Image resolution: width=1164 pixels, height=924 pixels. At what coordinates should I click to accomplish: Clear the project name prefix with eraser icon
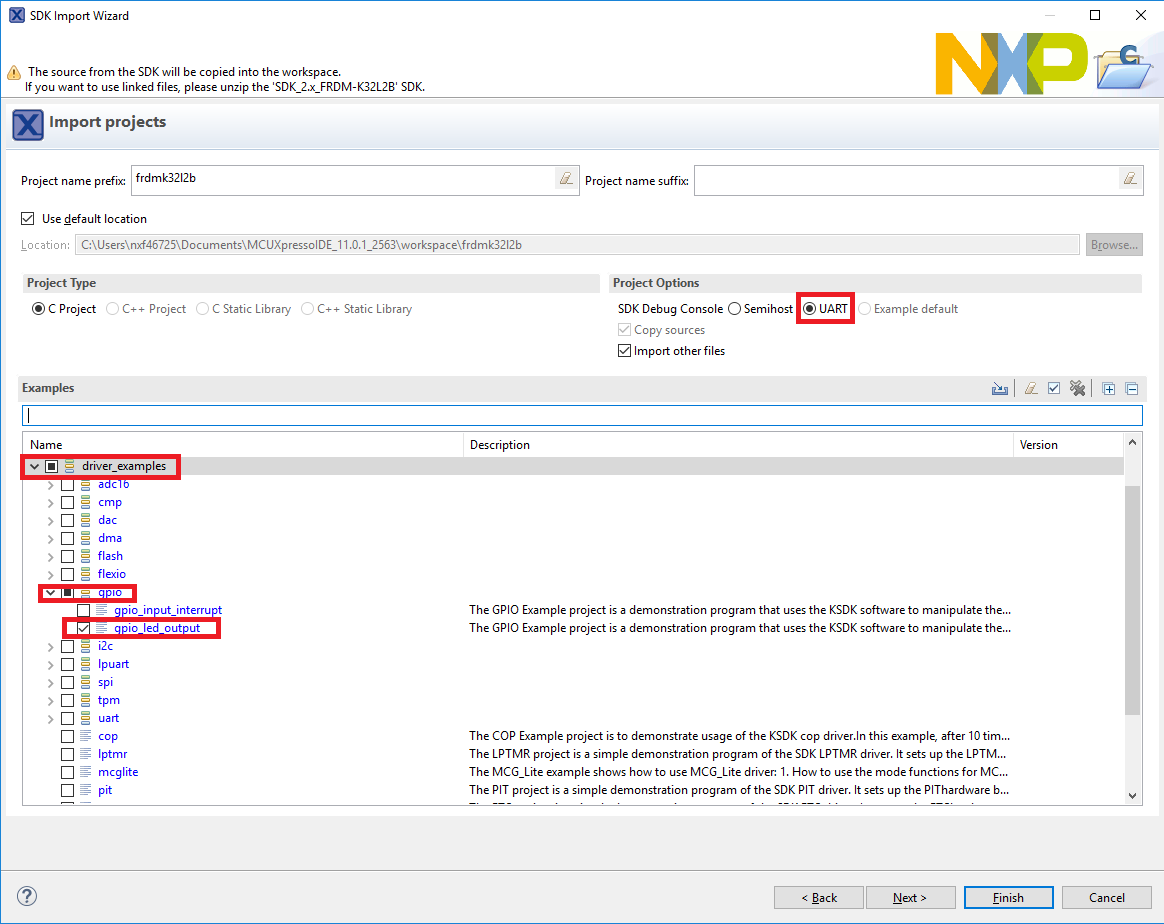click(566, 179)
